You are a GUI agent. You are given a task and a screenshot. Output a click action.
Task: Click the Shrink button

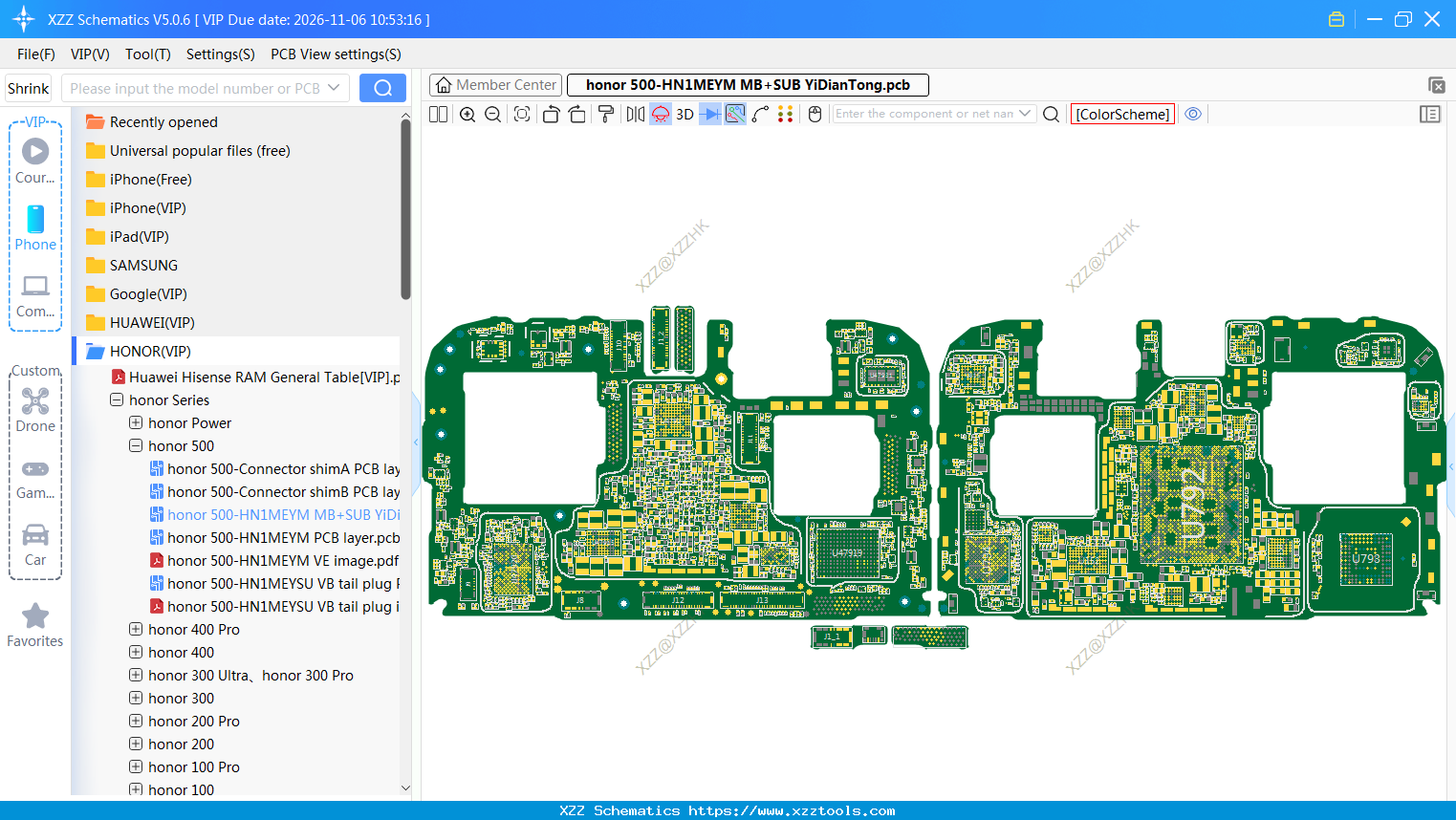pos(29,88)
